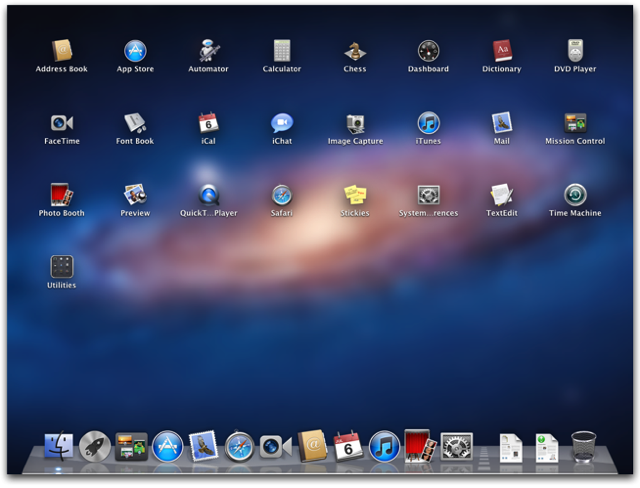Viewport: 640px width, 488px height.
Task: Open the document stack with green arrow
Action: click(x=547, y=448)
